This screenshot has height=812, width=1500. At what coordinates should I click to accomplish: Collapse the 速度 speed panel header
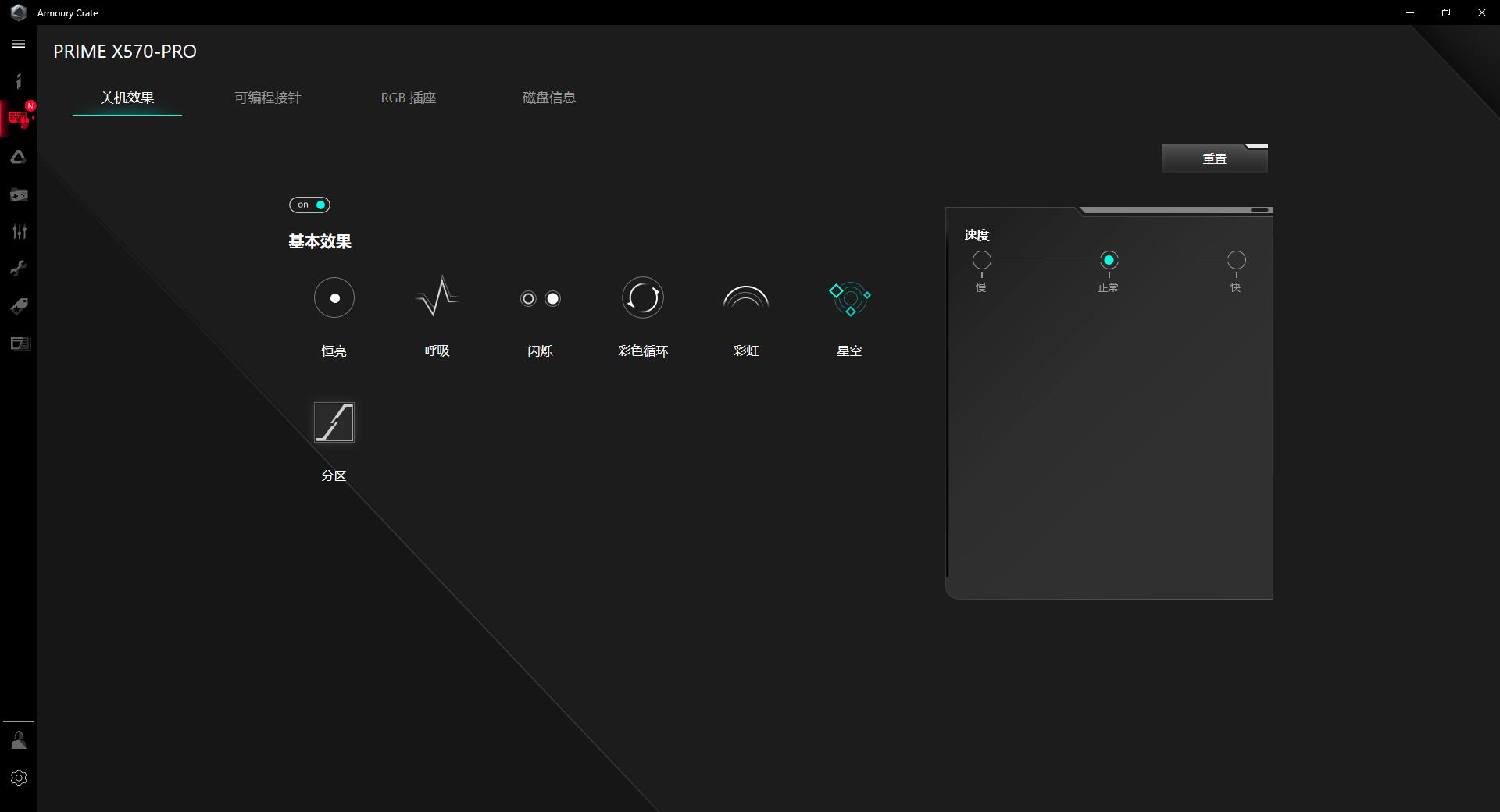click(x=1258, y=209)
